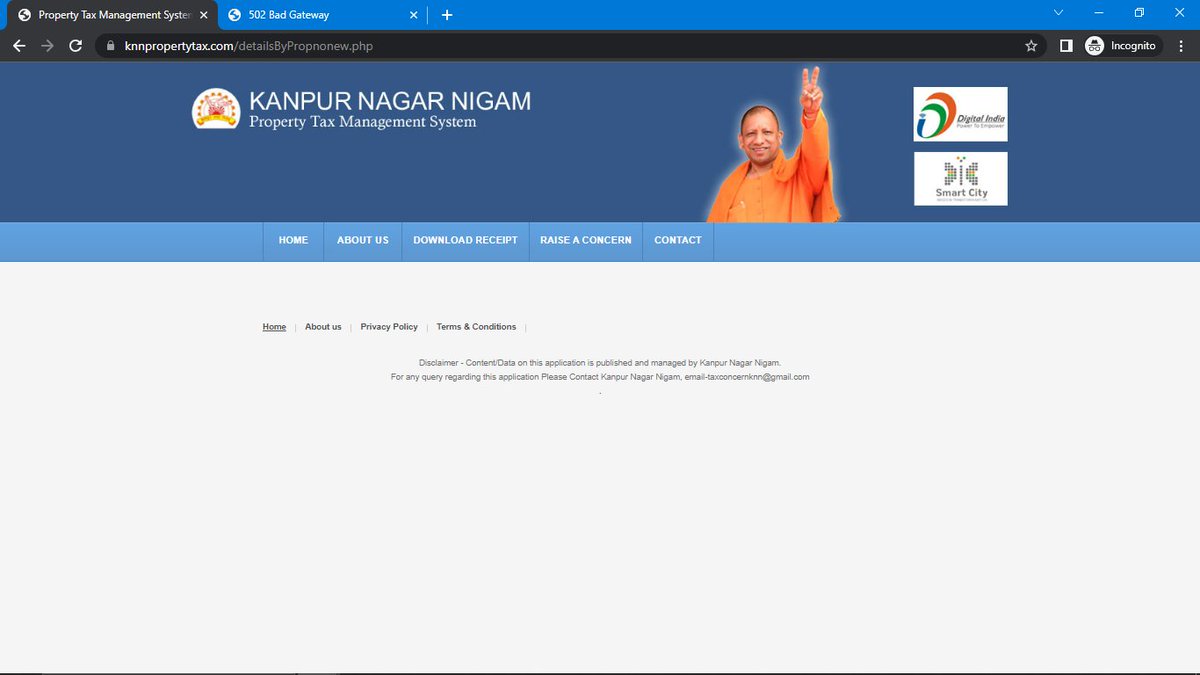Open DOWNLOAD RECEIPT menu item
Image resolution: width=1200 pixels, height=675 pixels.
pyautogui.click(x=465, y=241)
